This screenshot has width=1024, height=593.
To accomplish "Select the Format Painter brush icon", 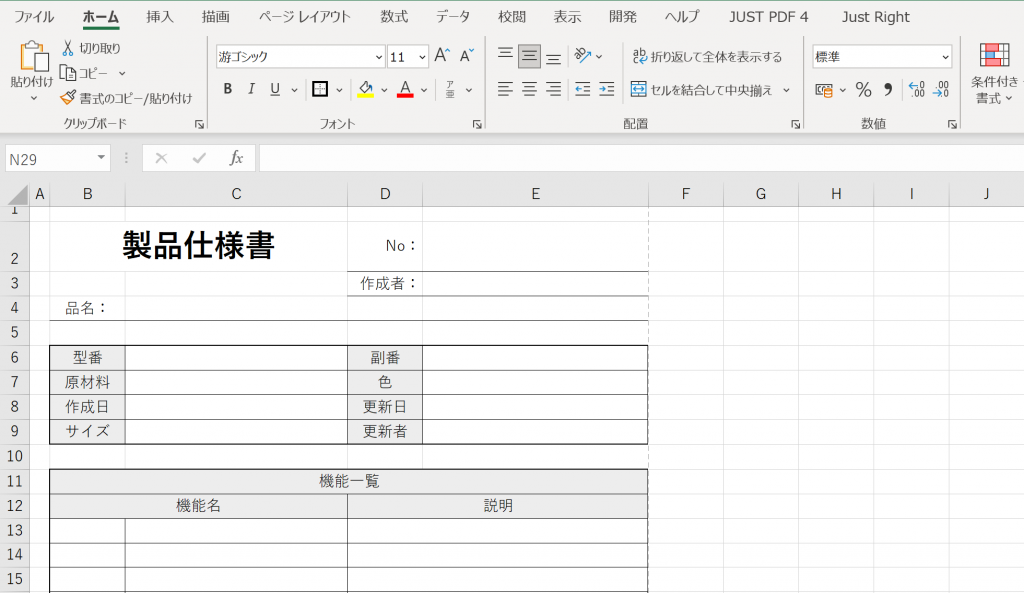I will (68, 98).
